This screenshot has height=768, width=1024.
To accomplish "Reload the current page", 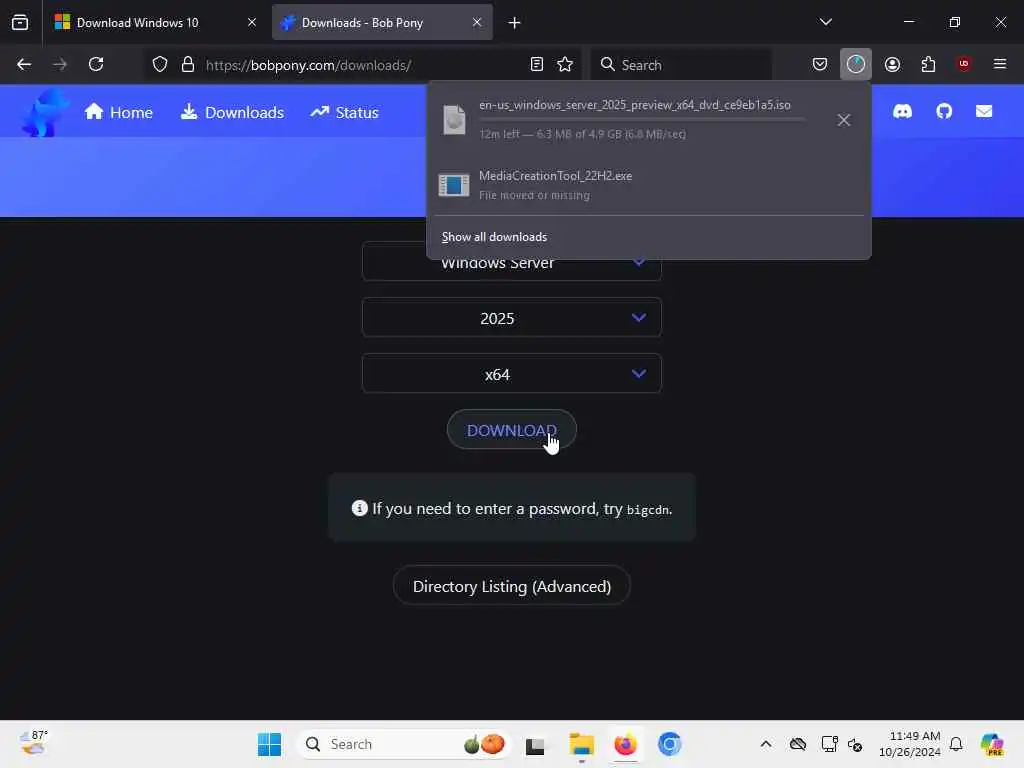I will [x=96, y=65].
